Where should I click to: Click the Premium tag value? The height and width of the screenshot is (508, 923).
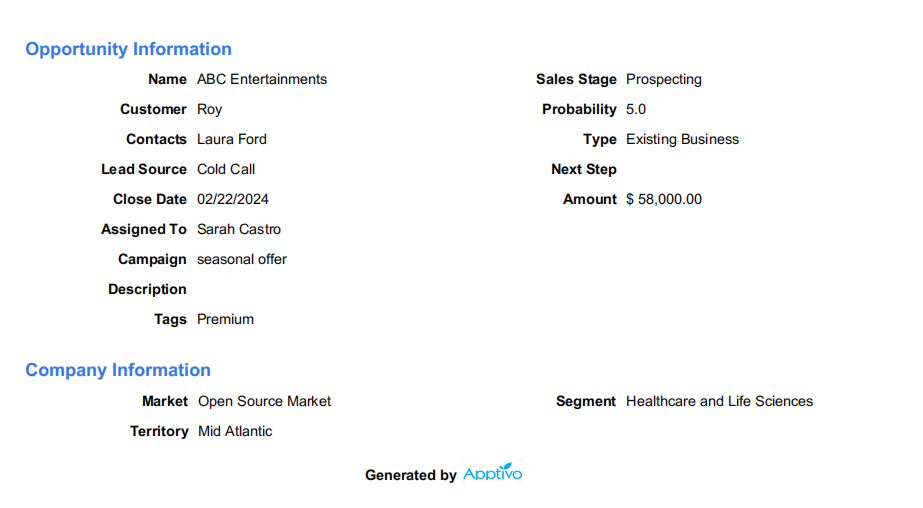pos(225,320)
